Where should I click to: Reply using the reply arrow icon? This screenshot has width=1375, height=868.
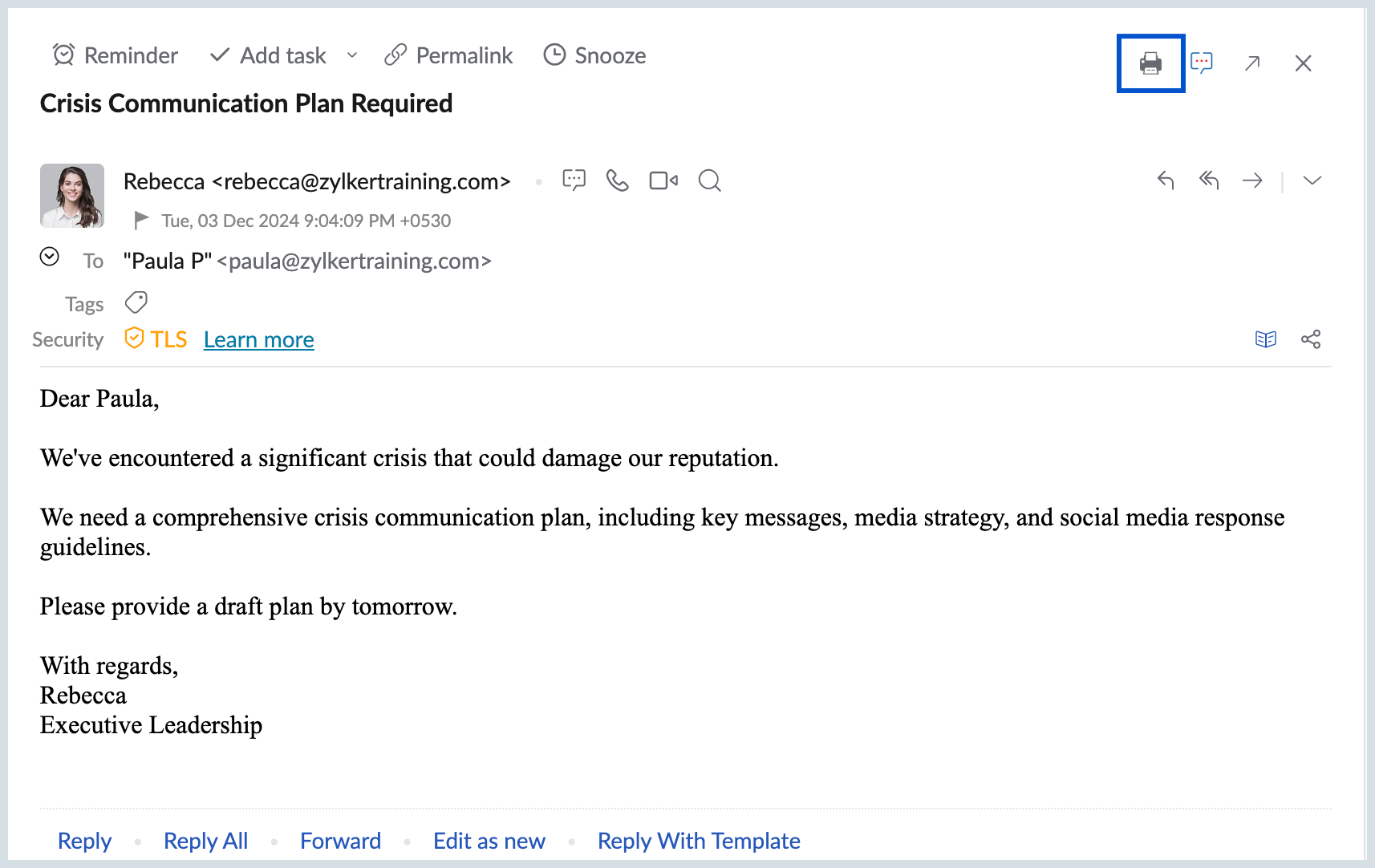coord(1165,180)
